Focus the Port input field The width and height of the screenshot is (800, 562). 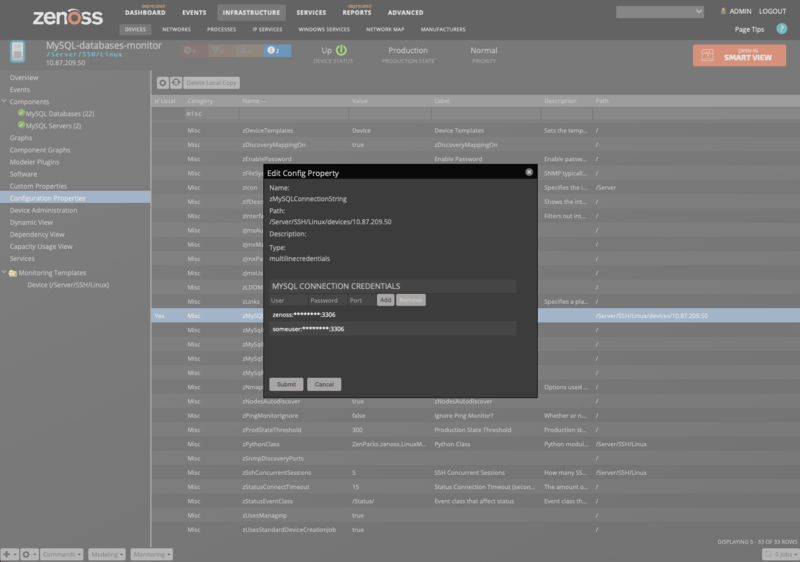(x=361, y=300)
